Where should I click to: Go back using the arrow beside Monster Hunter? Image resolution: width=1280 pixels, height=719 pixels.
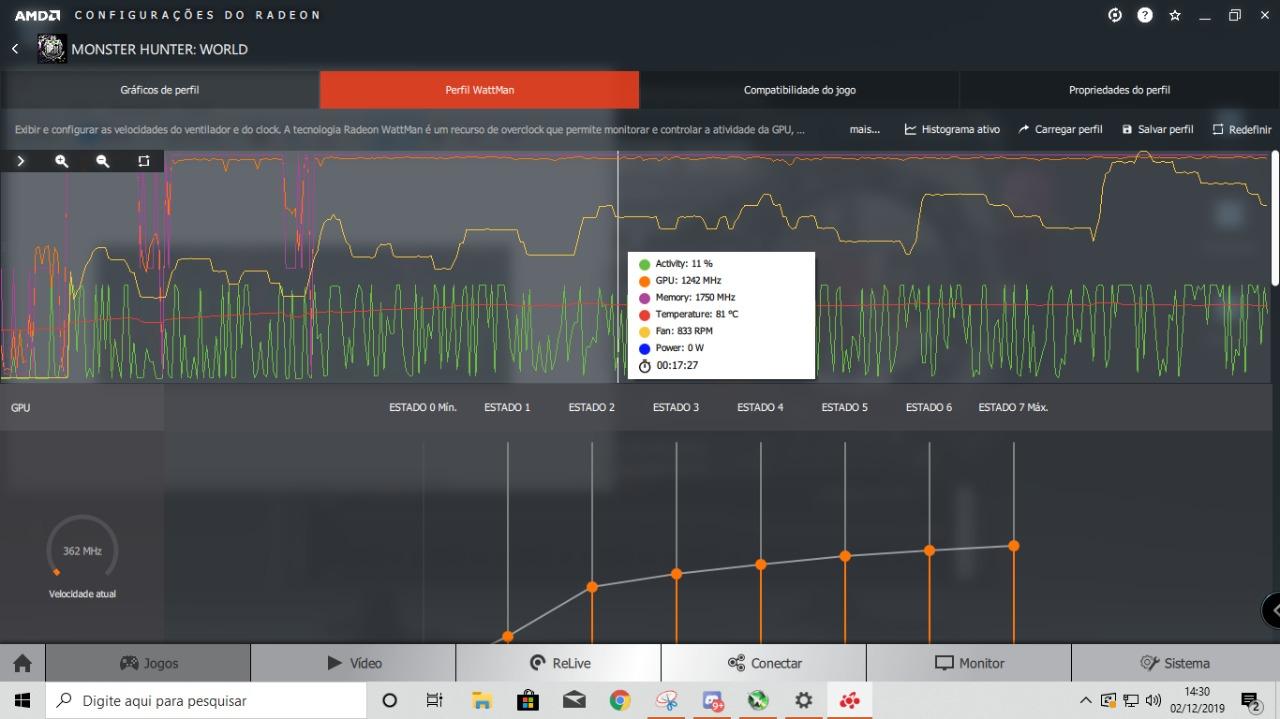click(x=15, y=49)
